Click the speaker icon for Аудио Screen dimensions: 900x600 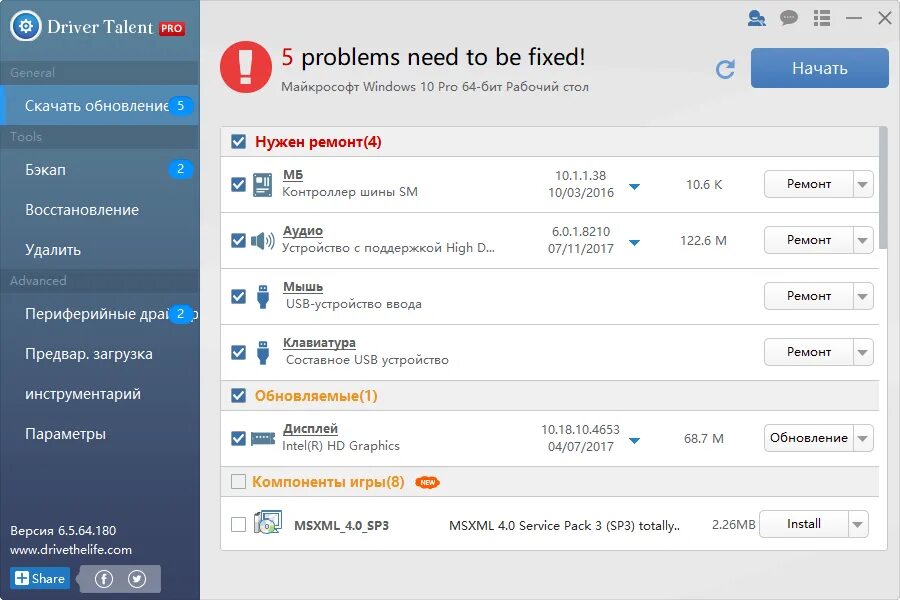click(x=263, y=241)
